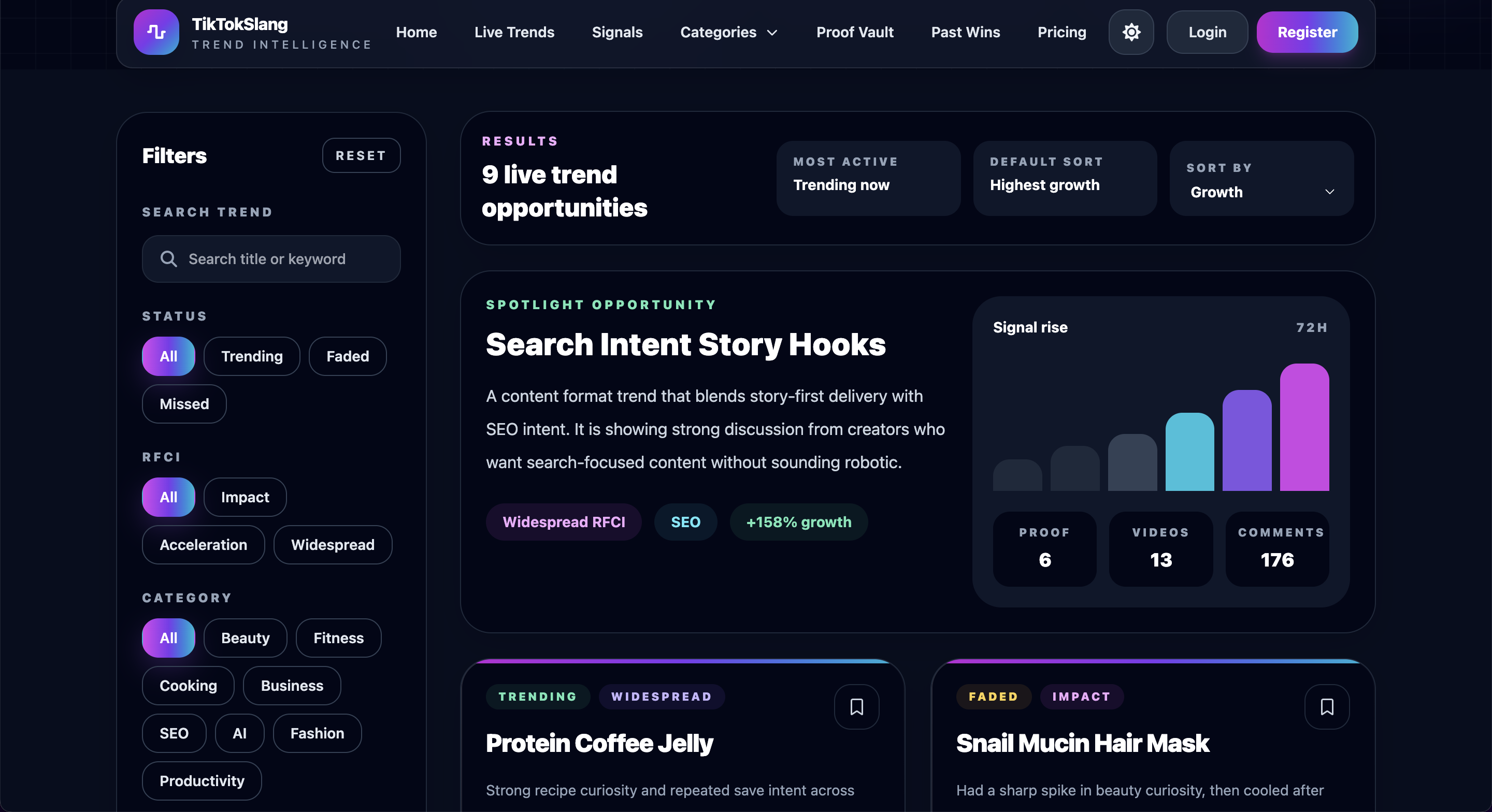Expand the Categories nav menu
Image resolution: width=1492 pixels, height=812 pixels.
728,32
